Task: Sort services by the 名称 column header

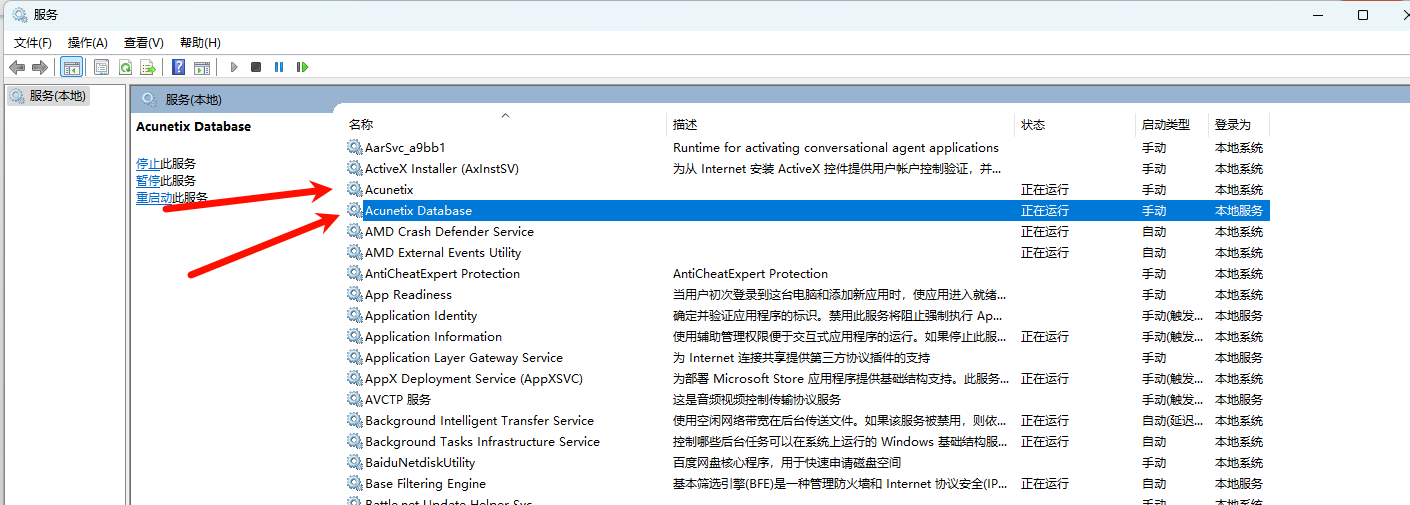Action: [x=361, y=125]
